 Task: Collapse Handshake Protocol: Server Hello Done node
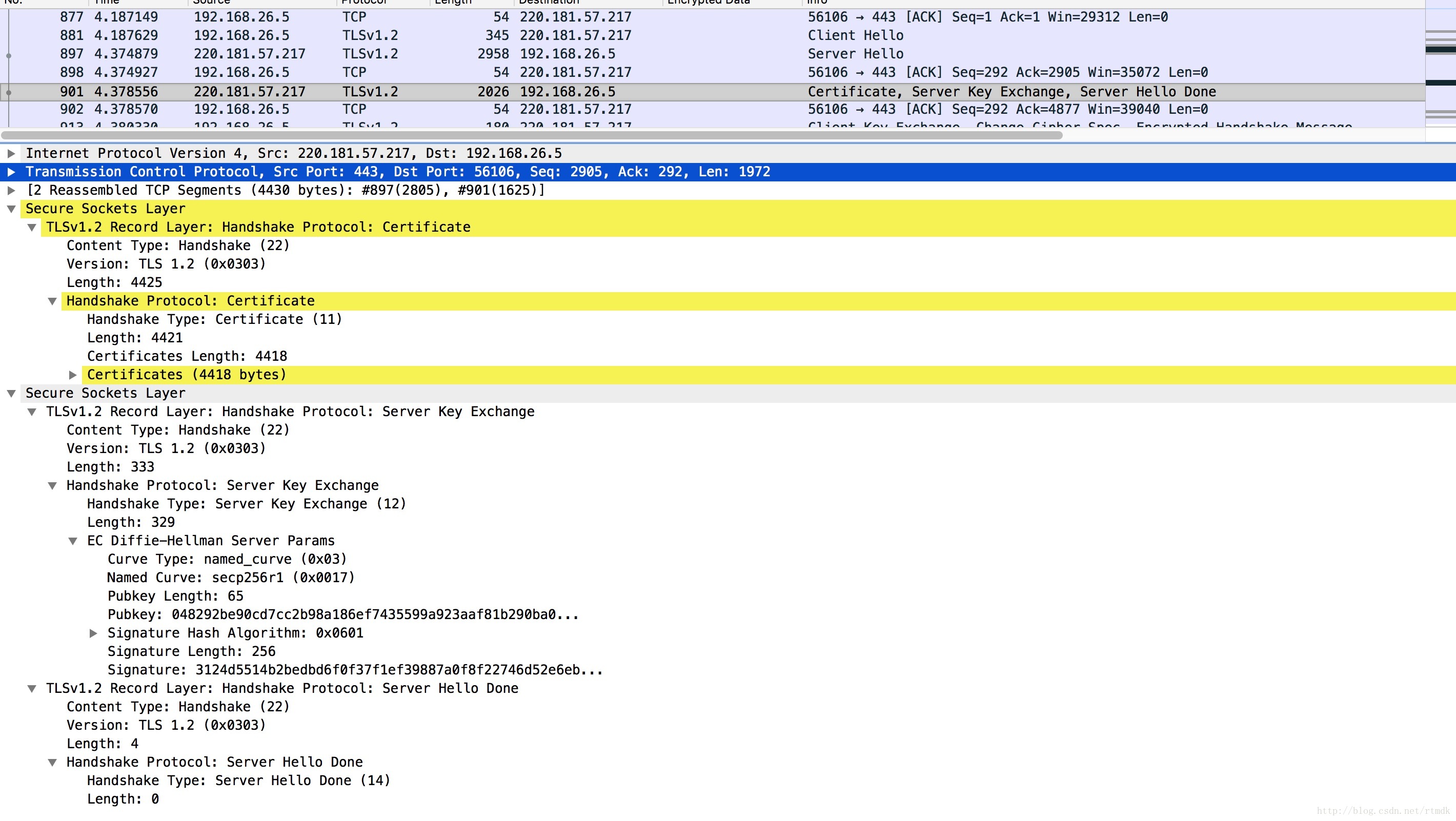tap(52, 763)
